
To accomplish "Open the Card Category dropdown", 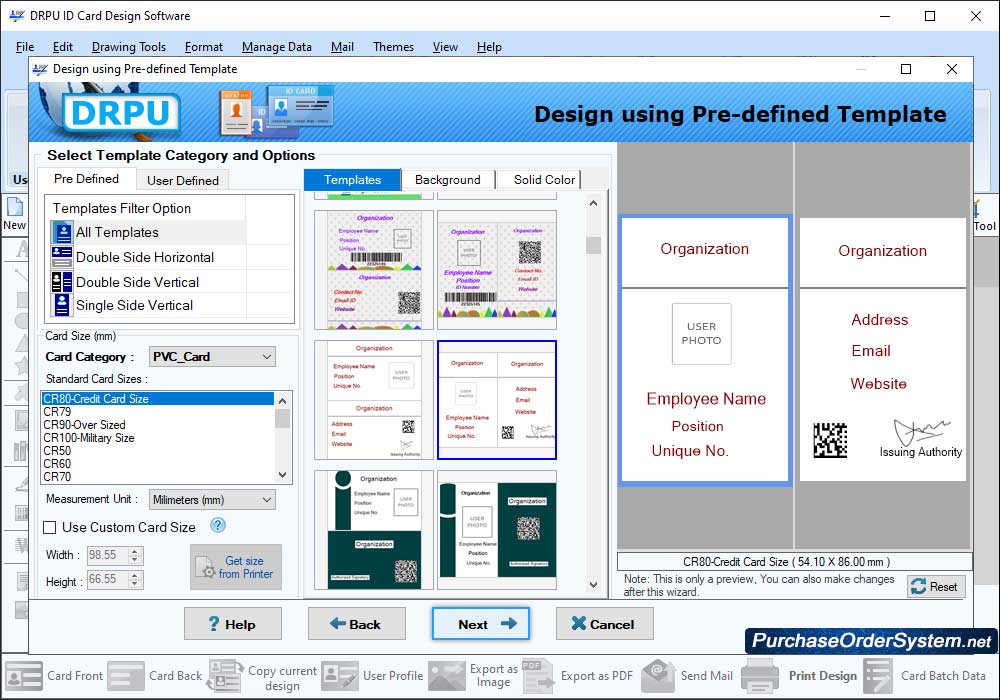I will click(212, 357).
